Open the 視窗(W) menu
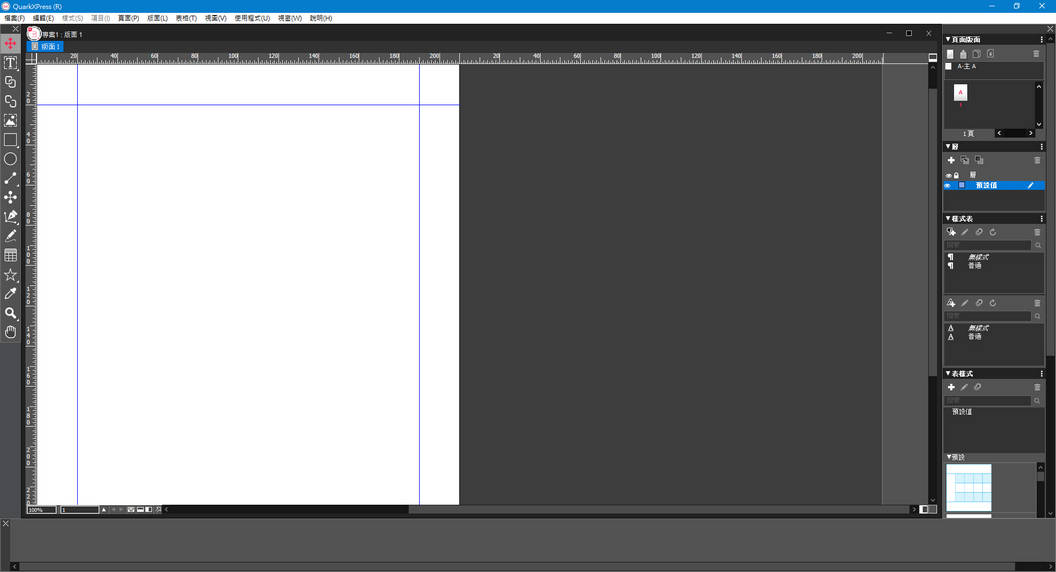Screen dimensions: 1056x572 pyautogui.click(x=290, y=18)
